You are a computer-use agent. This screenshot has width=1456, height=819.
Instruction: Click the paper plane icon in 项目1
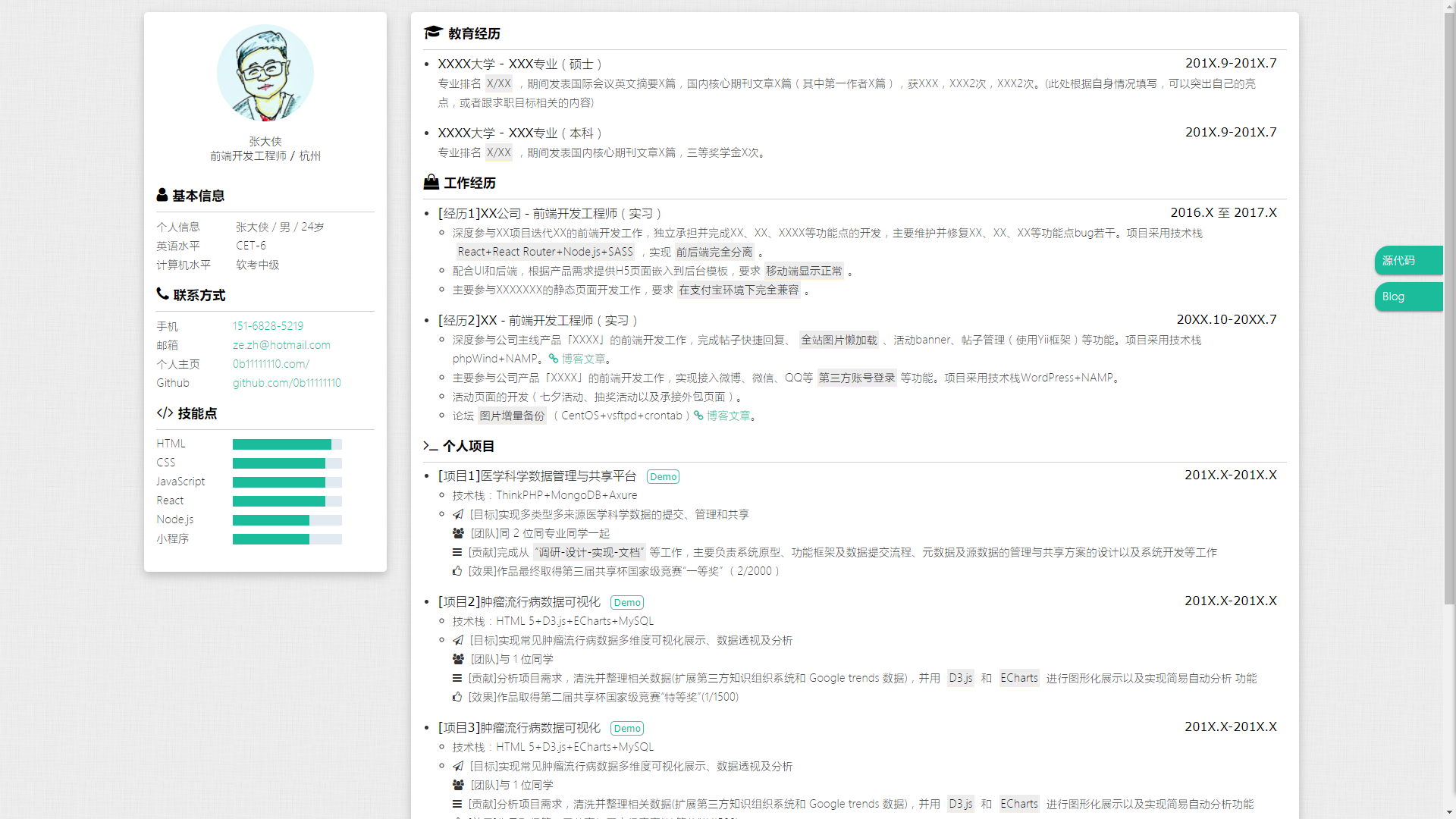coord(458,514)
